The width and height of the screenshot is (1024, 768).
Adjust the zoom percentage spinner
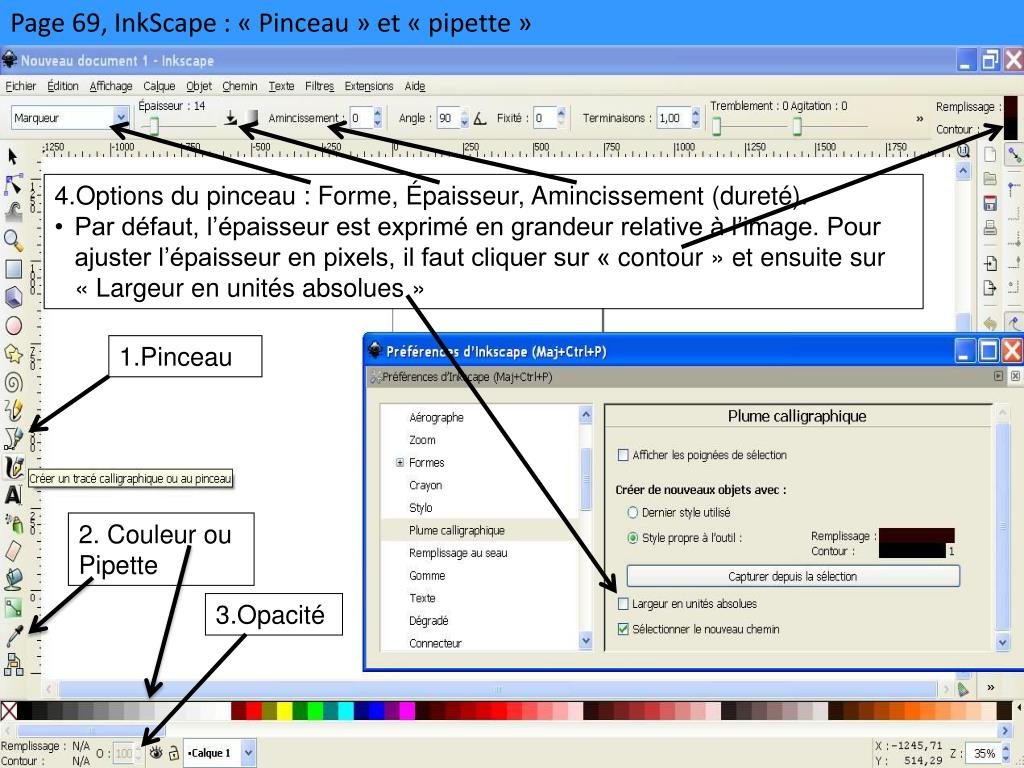coord(1006,753)
